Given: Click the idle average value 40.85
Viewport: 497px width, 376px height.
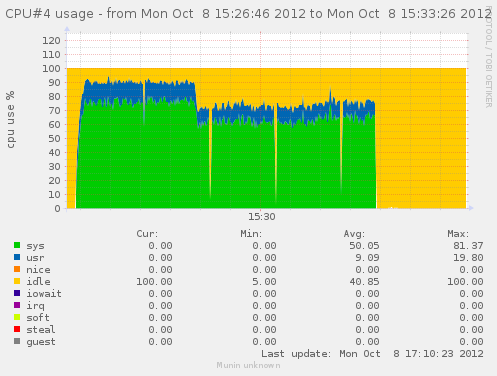Looking at the screenshot, I should point(364,282).
